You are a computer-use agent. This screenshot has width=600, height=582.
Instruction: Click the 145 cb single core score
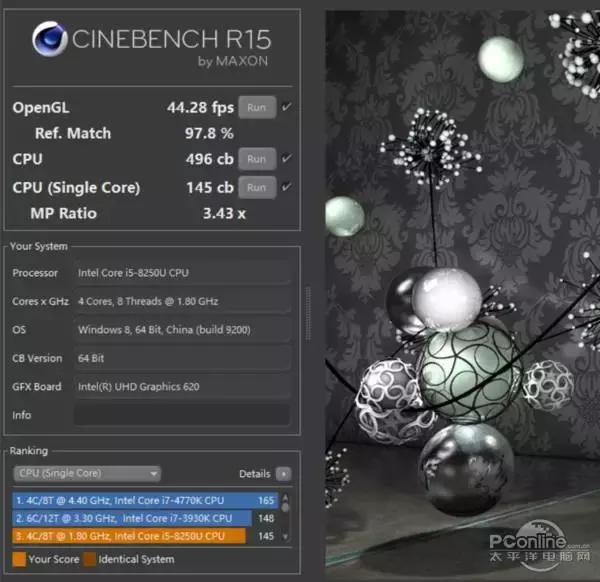tap(210, 188)
